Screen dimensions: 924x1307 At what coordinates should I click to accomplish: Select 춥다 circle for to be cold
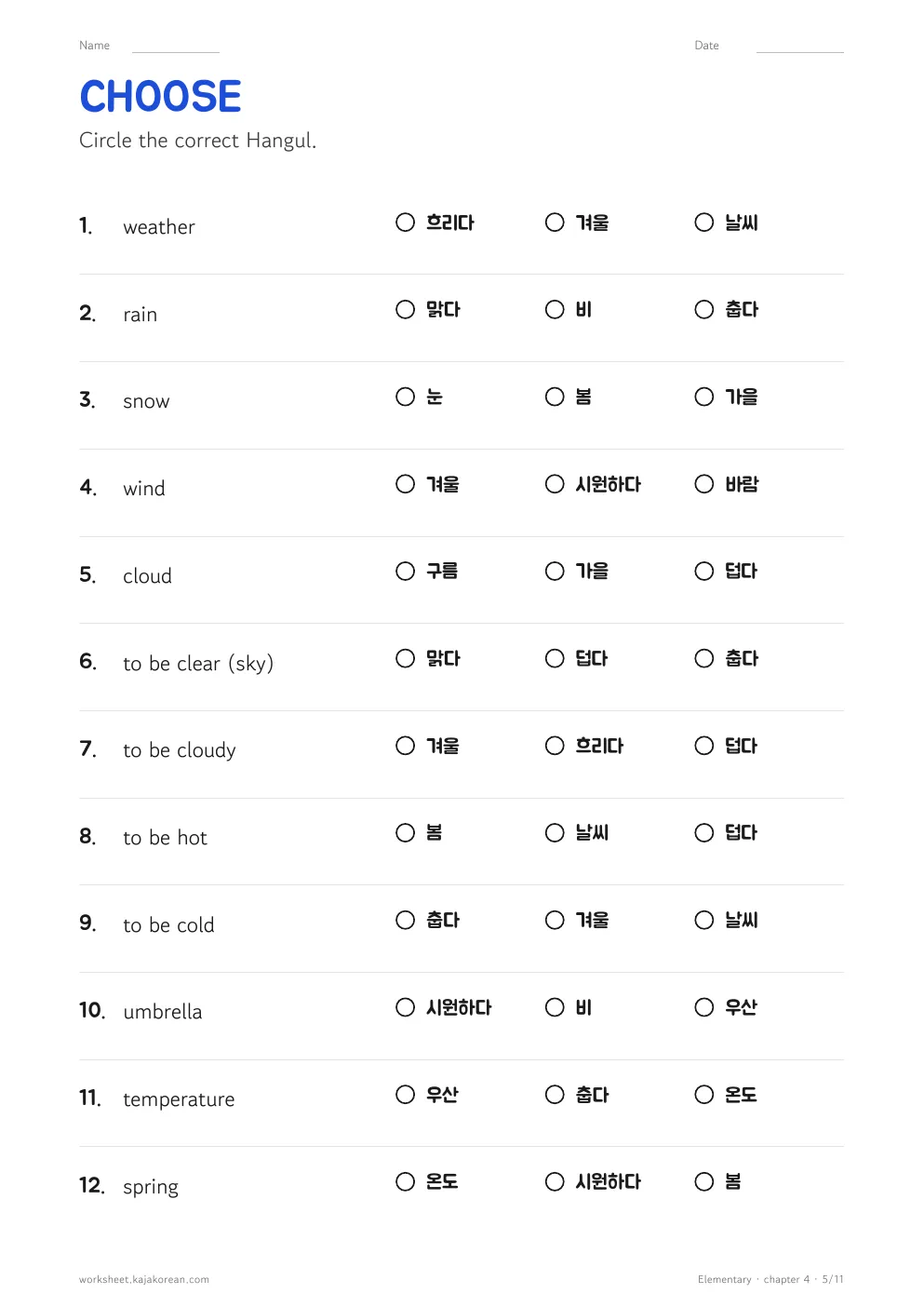coord(405,920)
